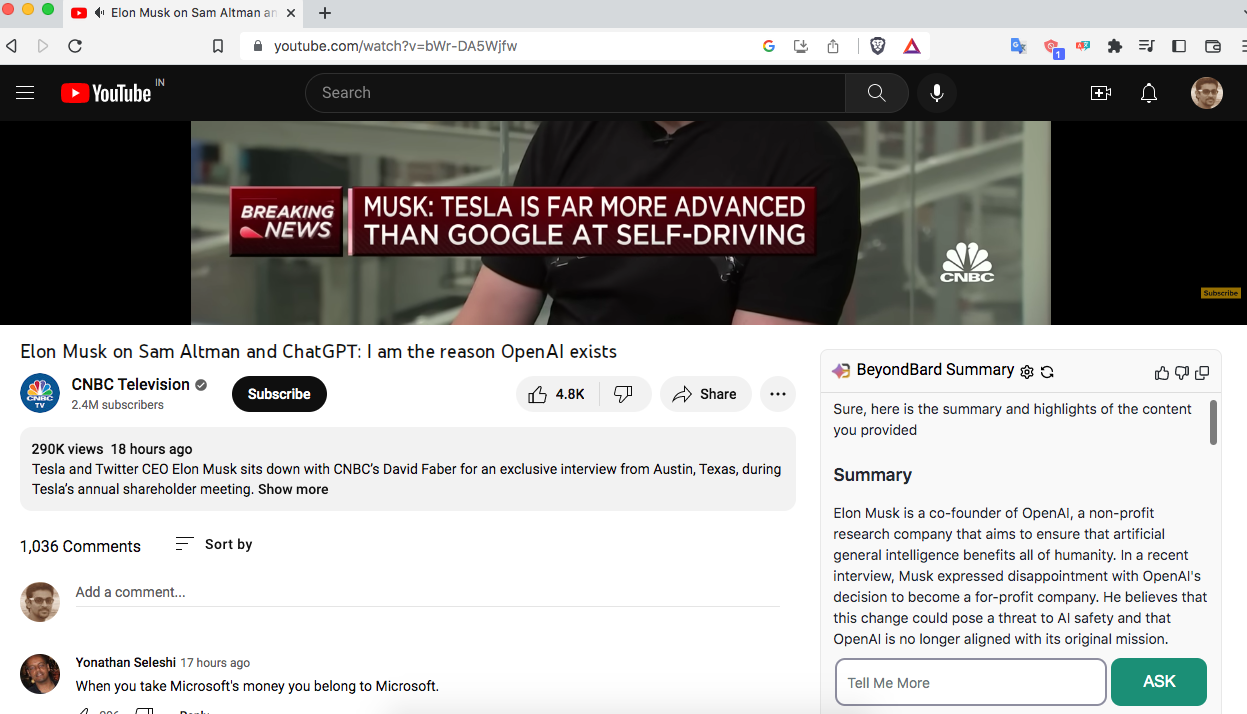
Task: Dislike the CNBC video
Action: tap(624, 394)
